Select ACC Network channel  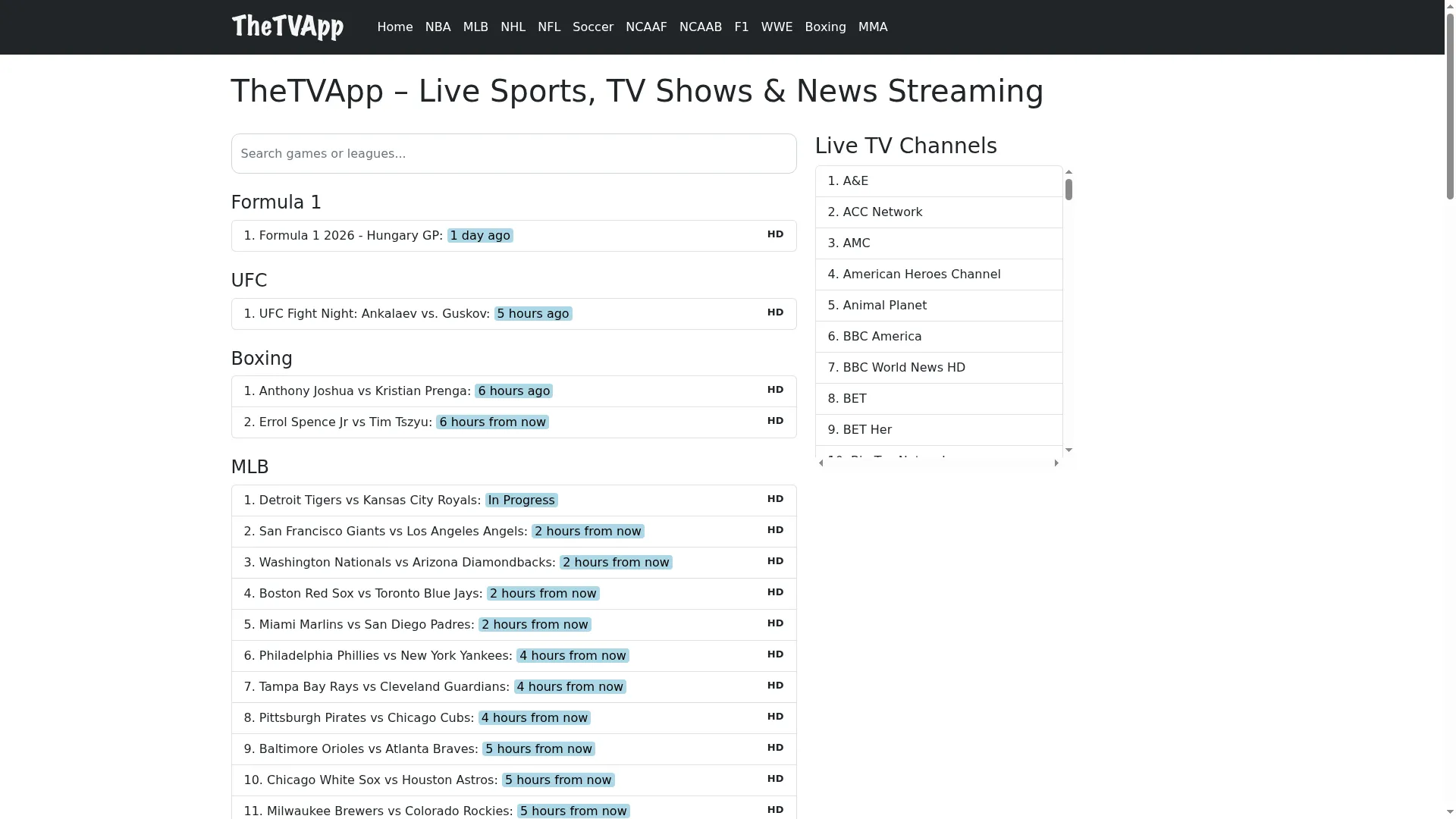(939, 212)
